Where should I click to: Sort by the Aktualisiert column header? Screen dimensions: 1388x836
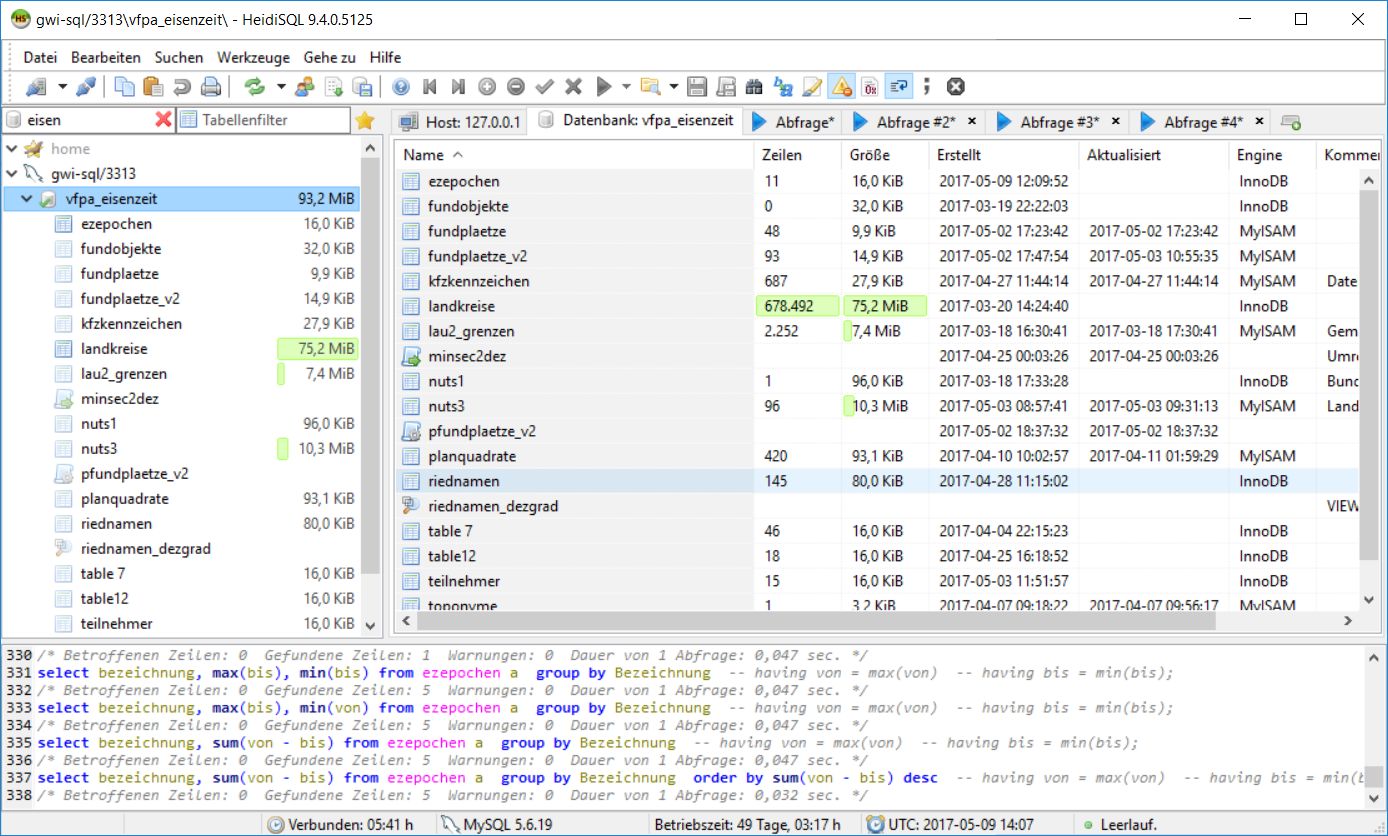(x=1154, y=155)
